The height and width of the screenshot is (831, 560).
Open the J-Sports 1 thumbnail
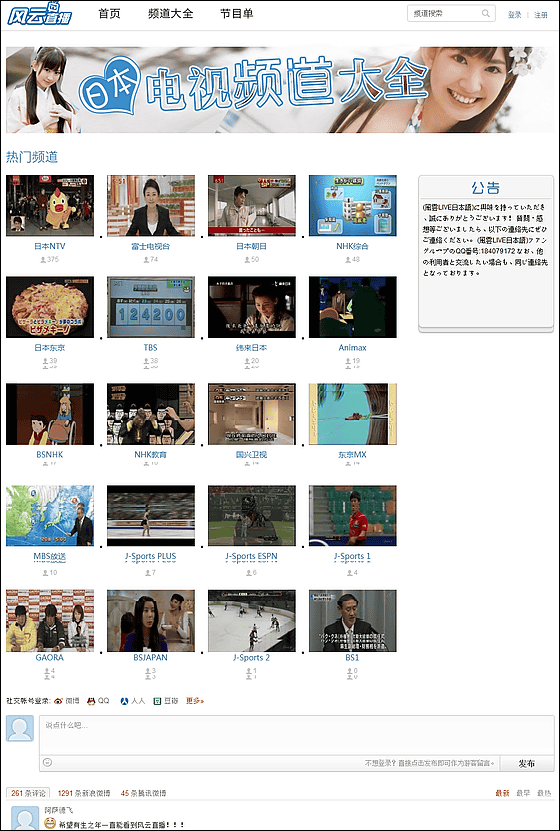tap(353, 516)
